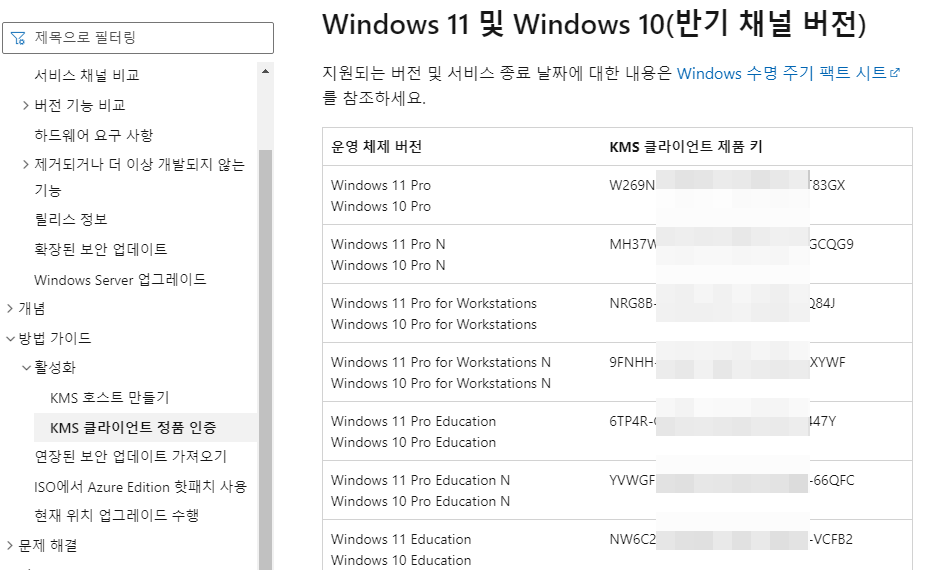Screen dimensions: 940x570
Task: Click 'Windows 11 Pro for Workstations' text
Action: (433, 303)
